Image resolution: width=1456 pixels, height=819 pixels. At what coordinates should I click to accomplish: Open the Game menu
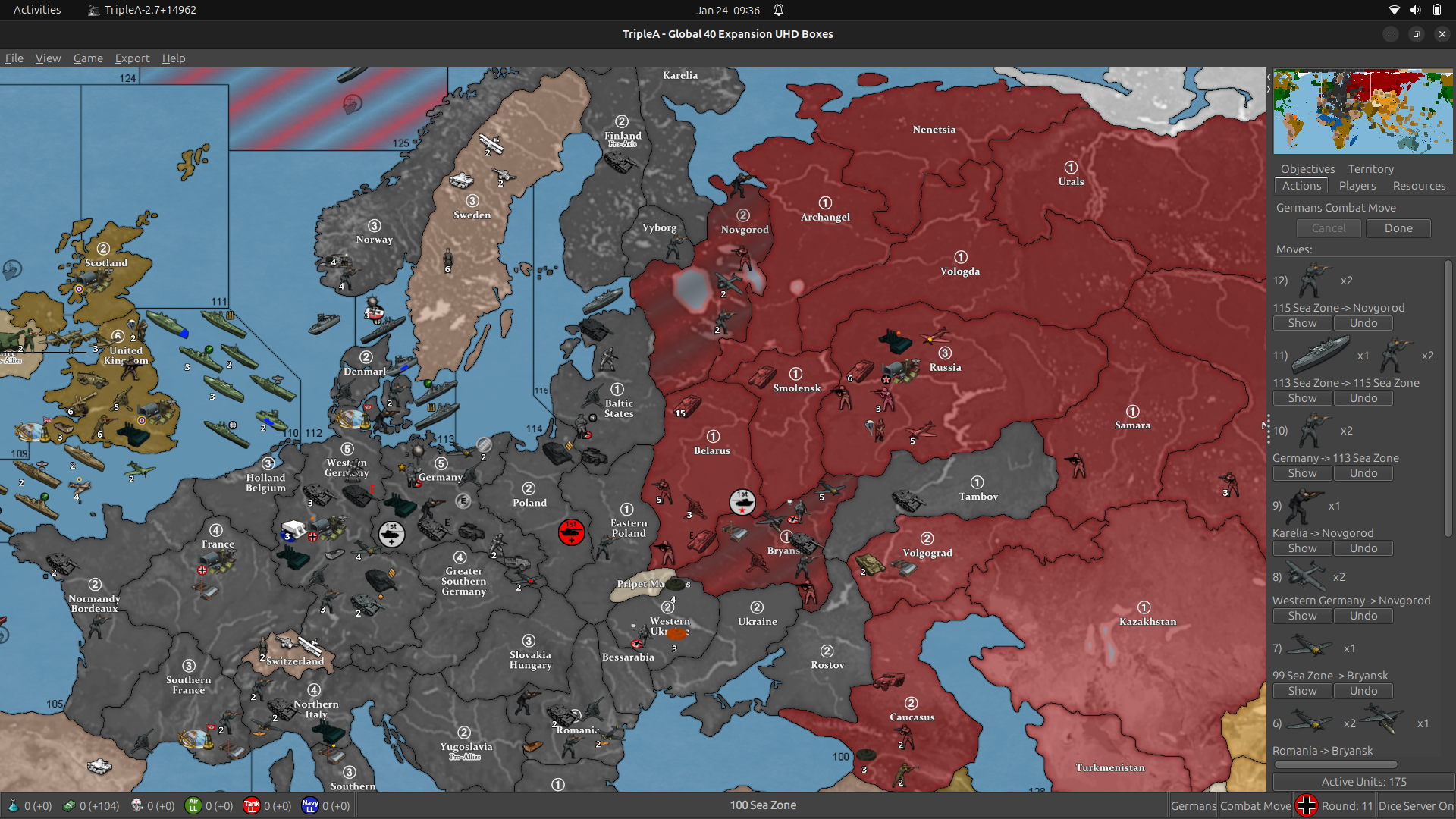(88, 58)
